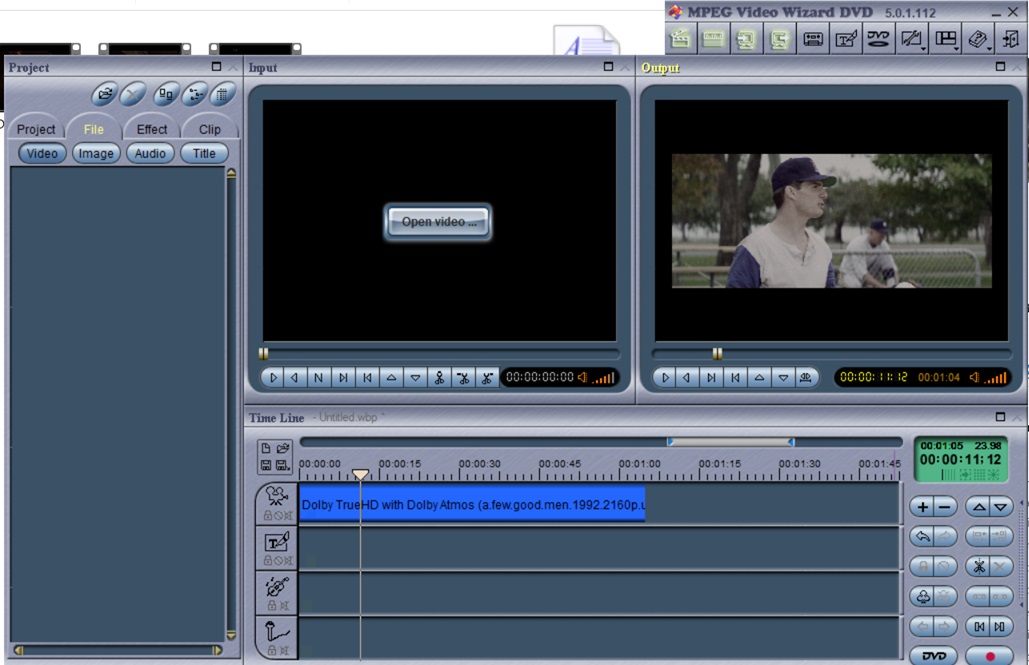Show the Input monitor window via toolbar

click(746, 39)
